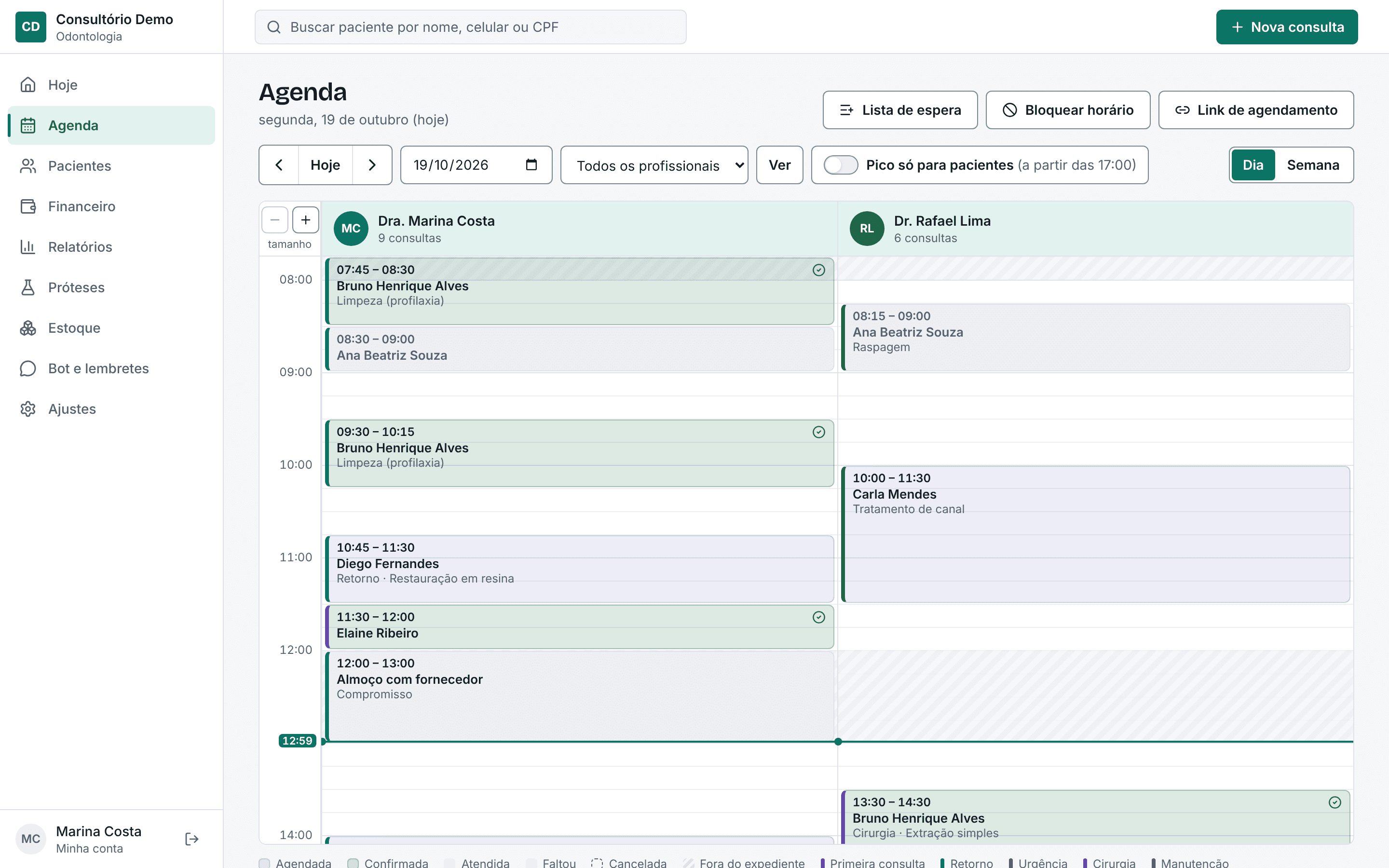Switch to Semana view
The width and height of the screenshot is (1389, 868).
1313,165
